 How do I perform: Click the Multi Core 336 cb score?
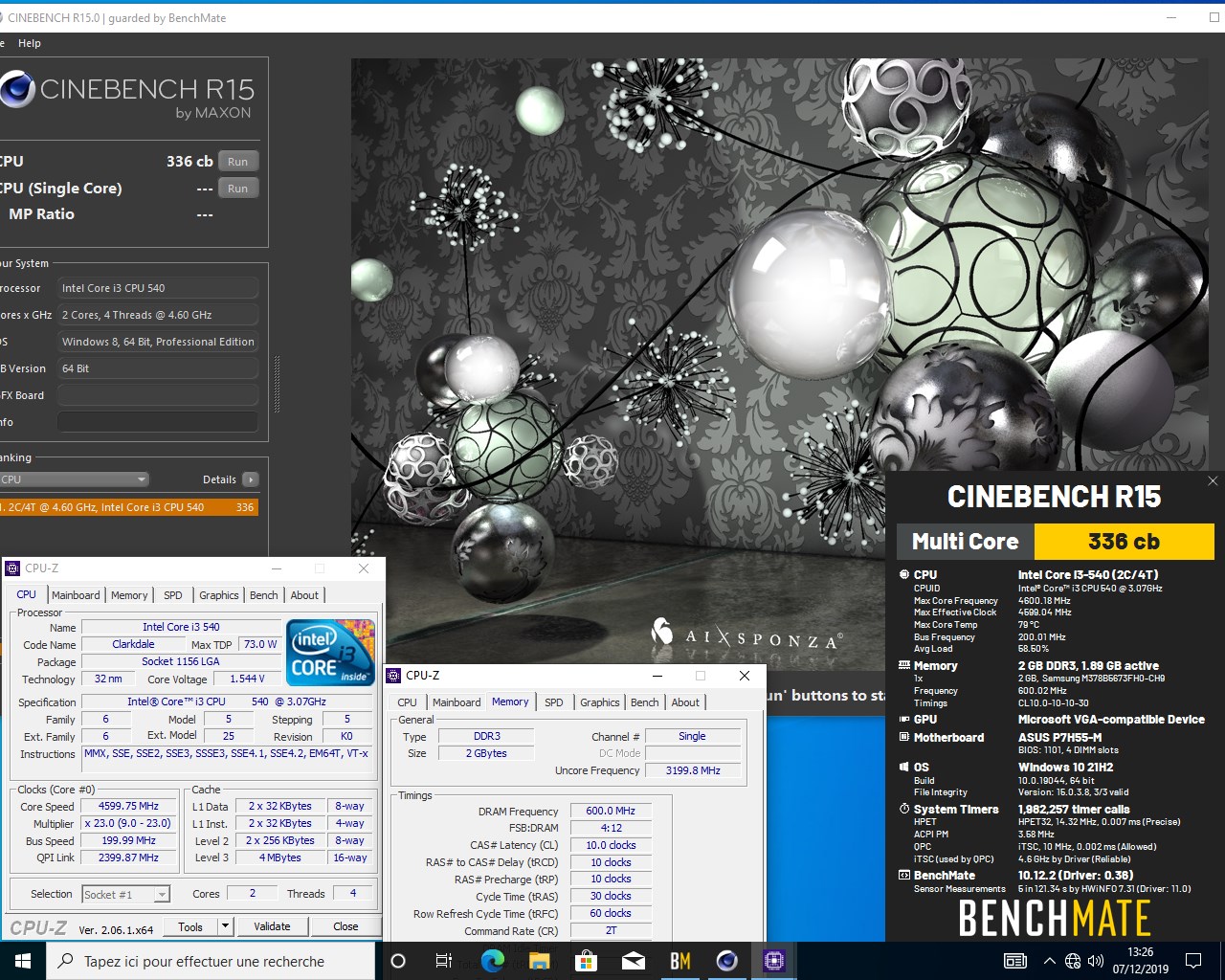pyautogui.click(x=1124, y=542)
